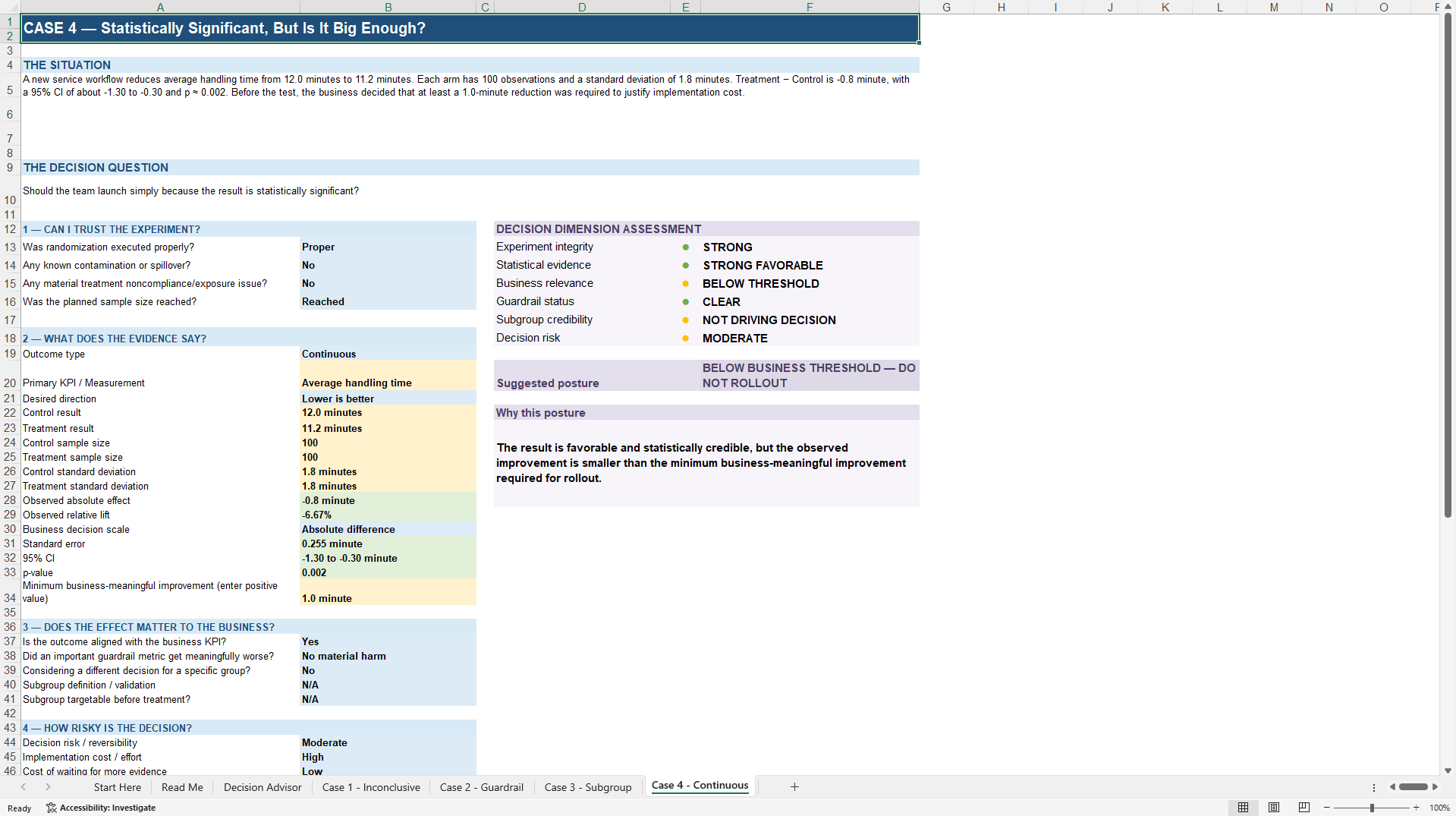Select the 'Continuous' outcome type cell
The height and width of the screenshot is (816, 1456).
tap(388, 354)
